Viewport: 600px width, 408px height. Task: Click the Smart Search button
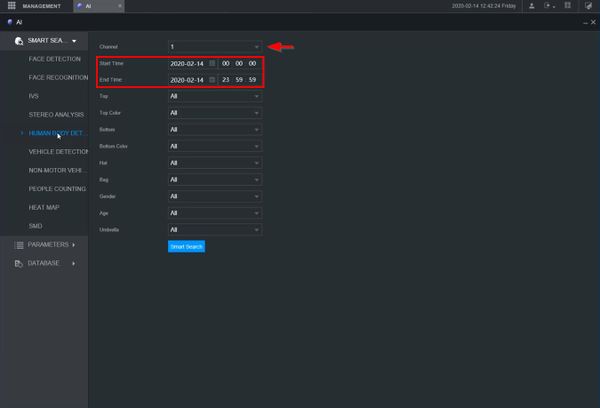(x=186, y=246)
